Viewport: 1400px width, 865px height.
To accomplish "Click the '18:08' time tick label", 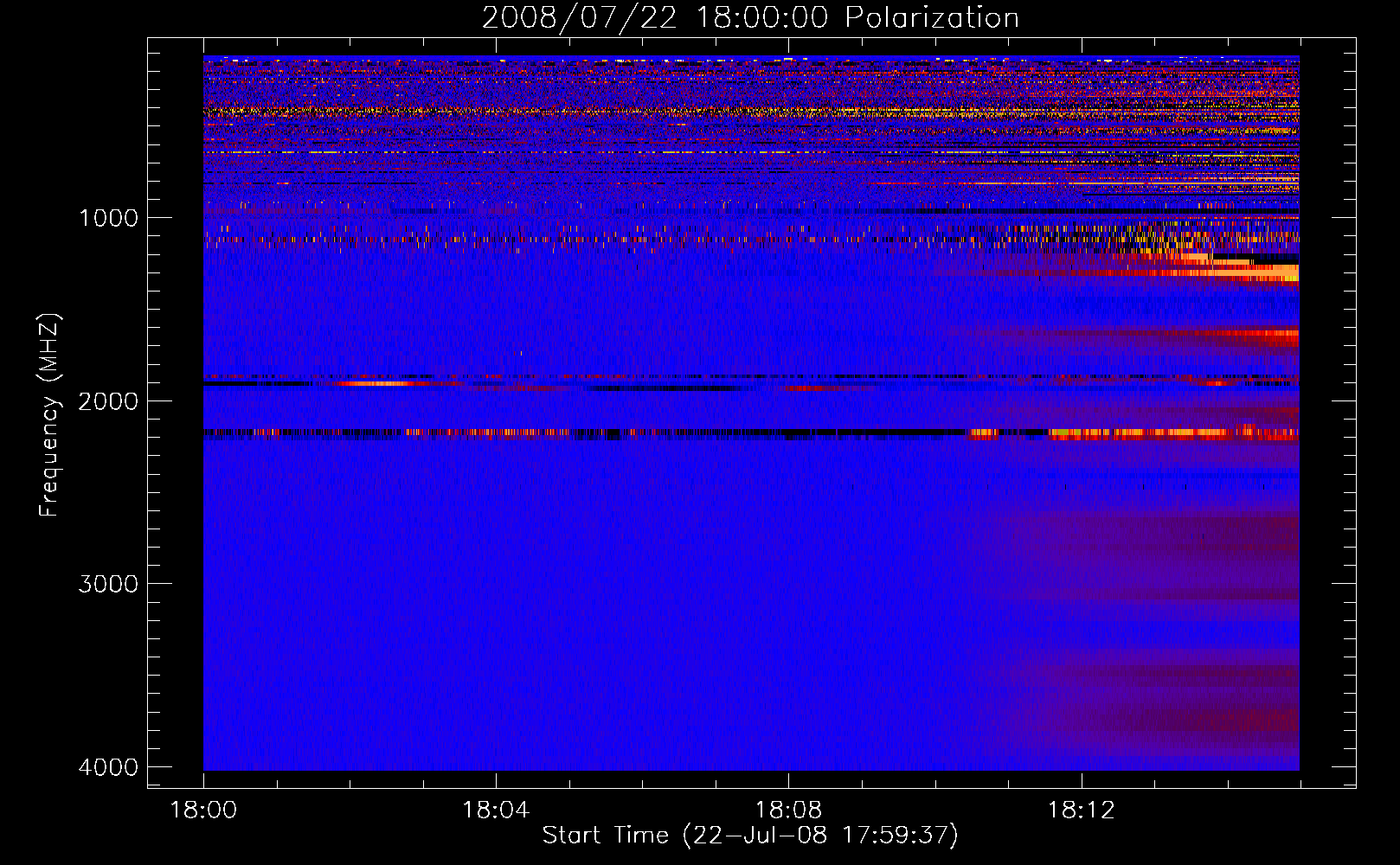I will click(788, 811).
